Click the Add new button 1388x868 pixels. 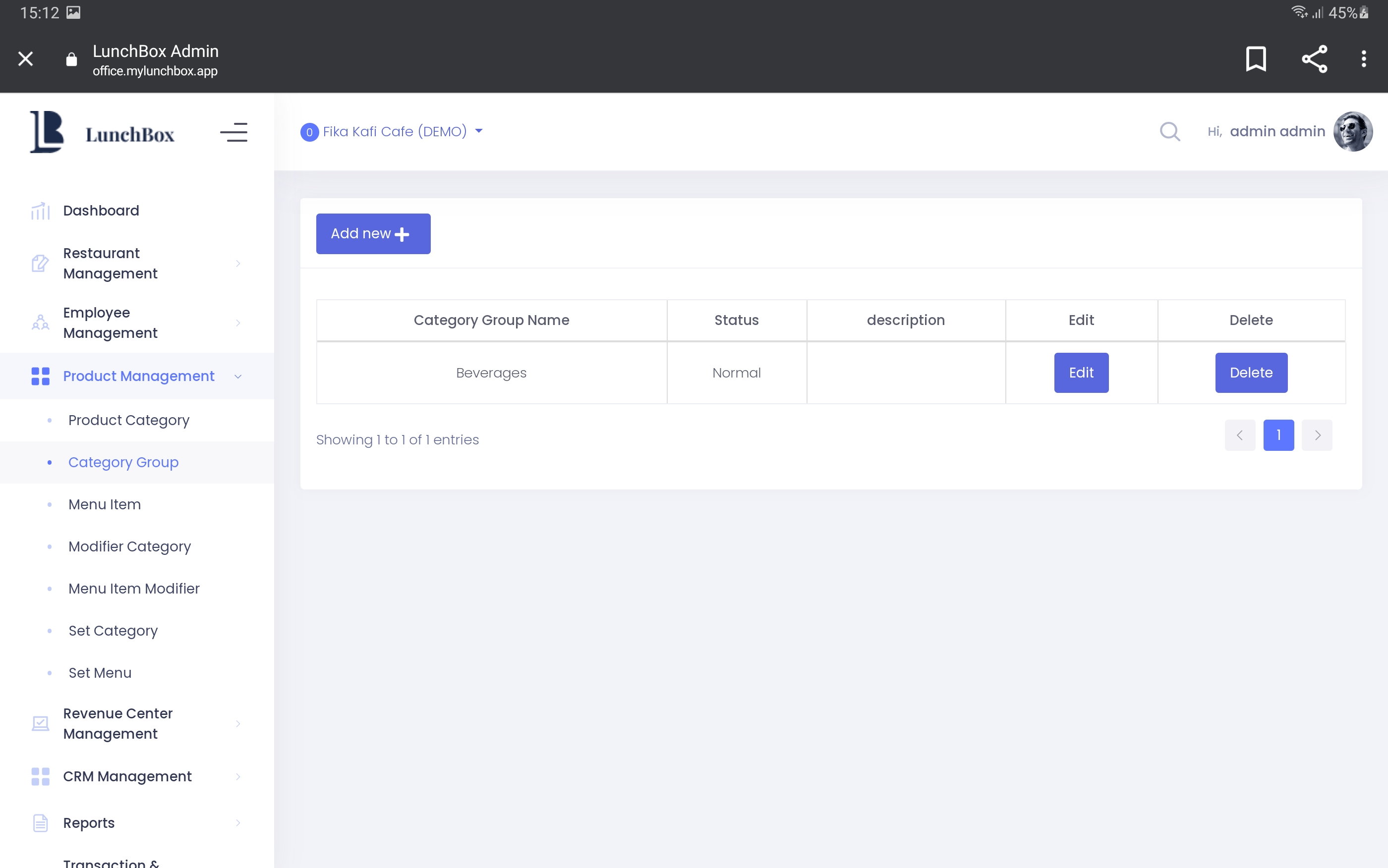coord(373,234)
